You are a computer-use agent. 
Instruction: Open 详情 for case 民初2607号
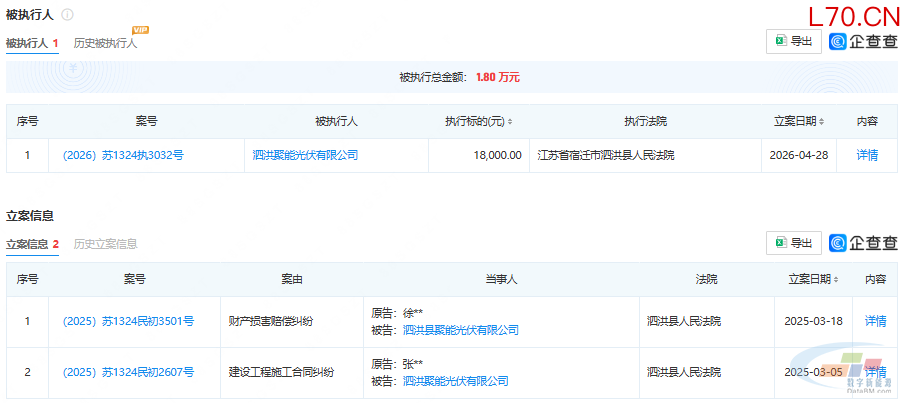click(x=875, y=372)
